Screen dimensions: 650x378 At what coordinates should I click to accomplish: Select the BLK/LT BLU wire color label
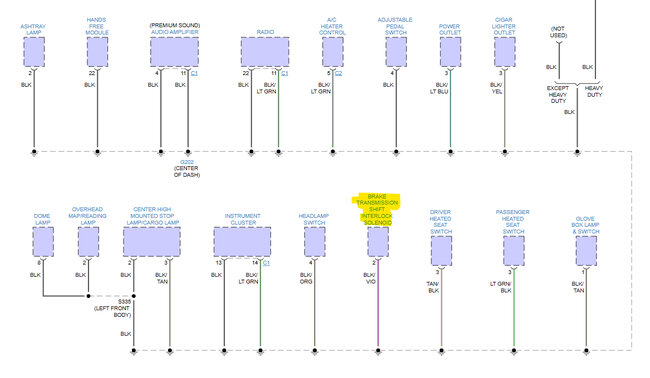point(439,88)
